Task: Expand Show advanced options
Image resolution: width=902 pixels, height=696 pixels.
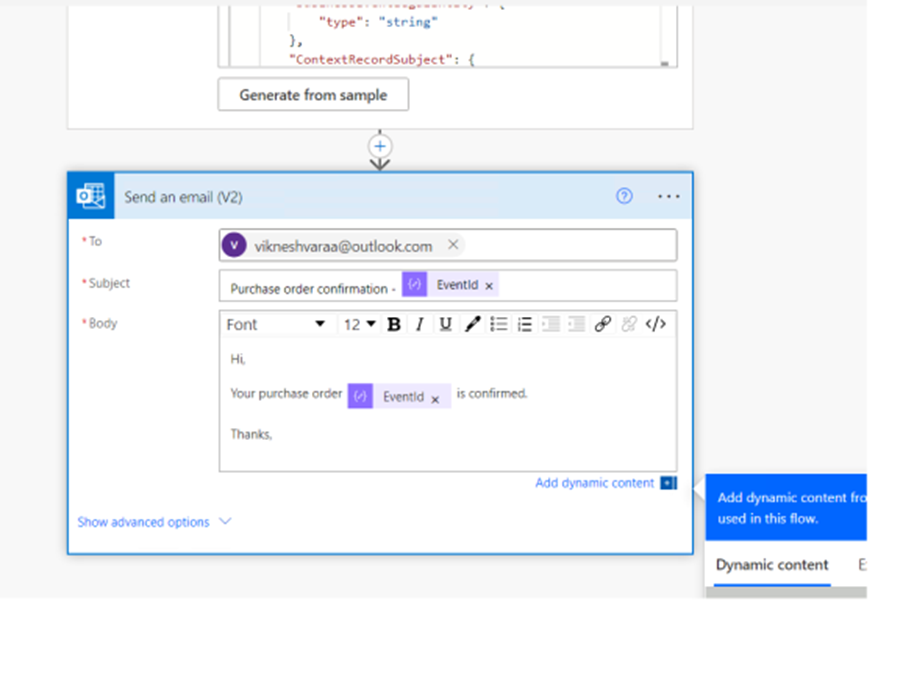Action: click(143, 522)
